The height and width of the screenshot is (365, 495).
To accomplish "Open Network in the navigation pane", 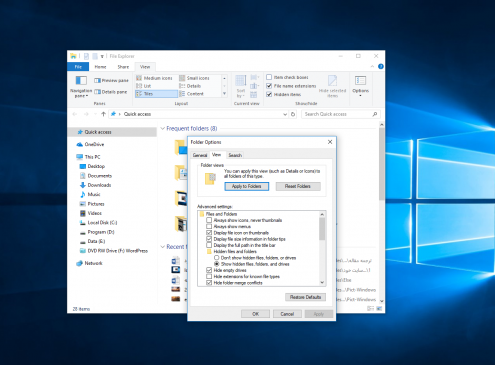I will [89, 263].
